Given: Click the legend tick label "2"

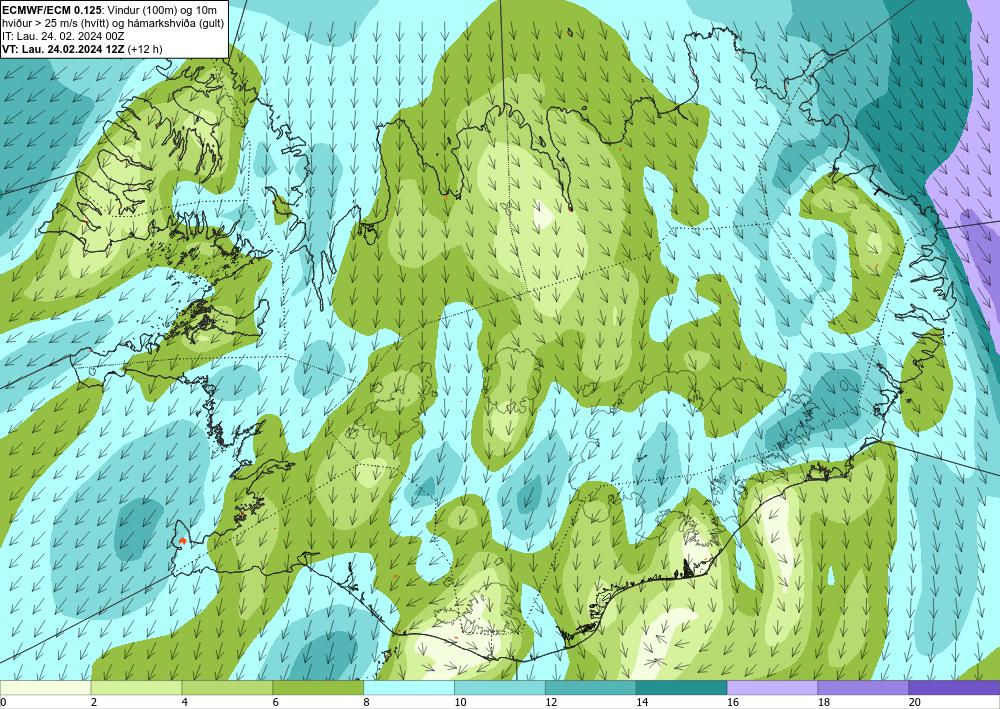Looking at the screenshot, I should pyautogui.click(x=94, y=703).
